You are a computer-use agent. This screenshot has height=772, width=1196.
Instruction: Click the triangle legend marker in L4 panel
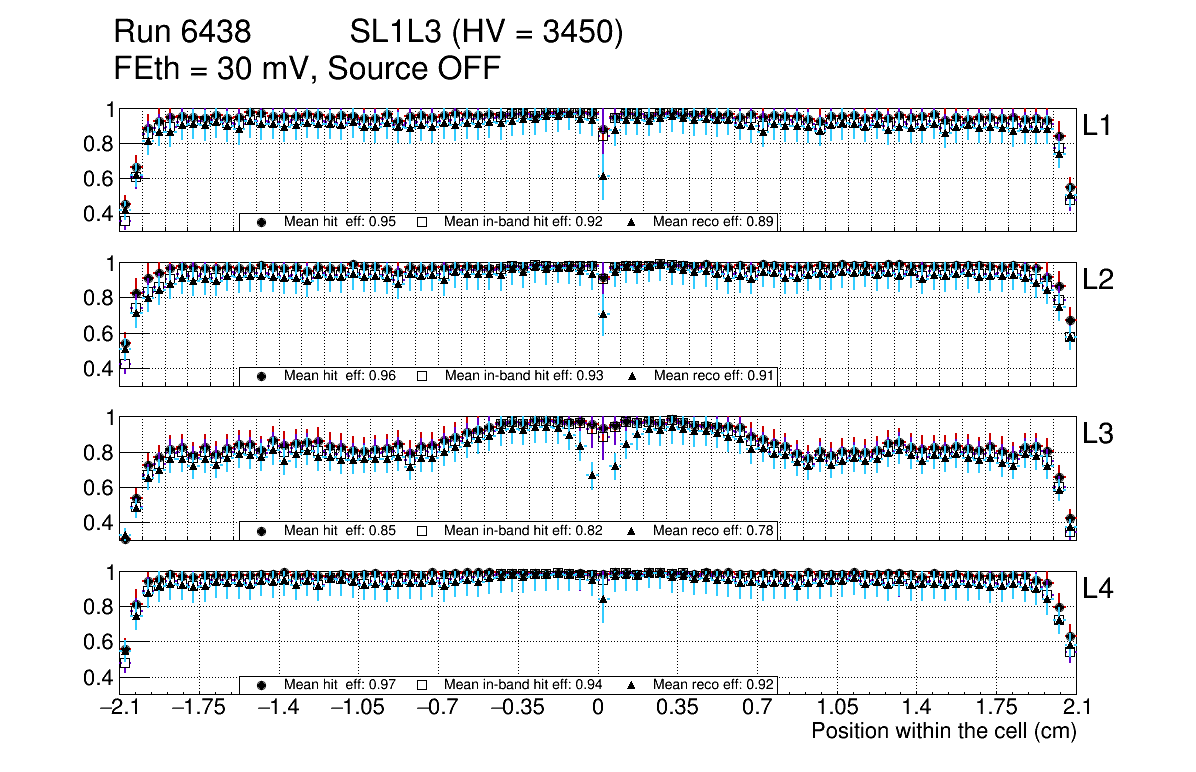click(x=632, y=685)
